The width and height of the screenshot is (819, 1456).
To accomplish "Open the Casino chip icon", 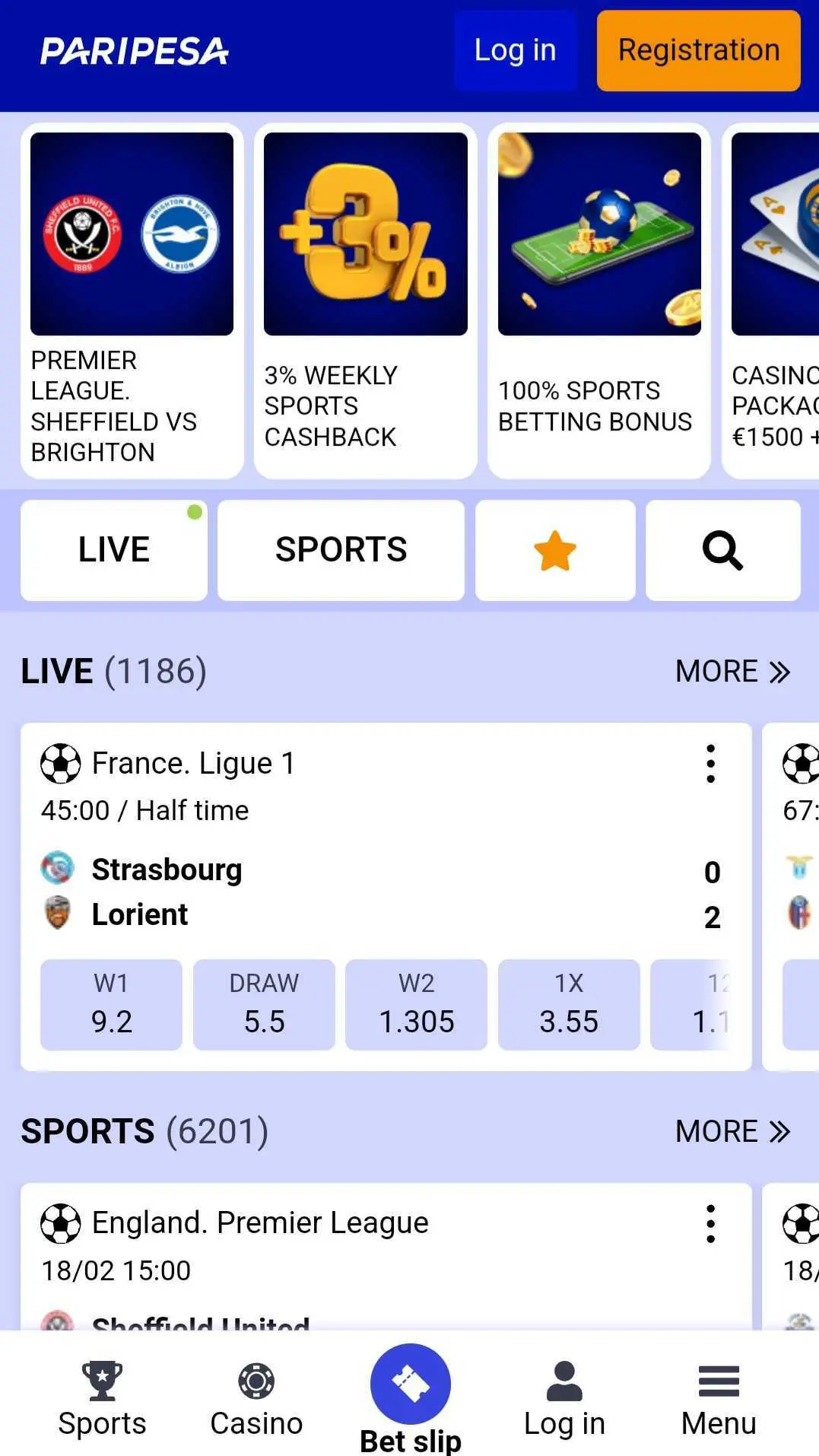I will [x=256, y=1381].
